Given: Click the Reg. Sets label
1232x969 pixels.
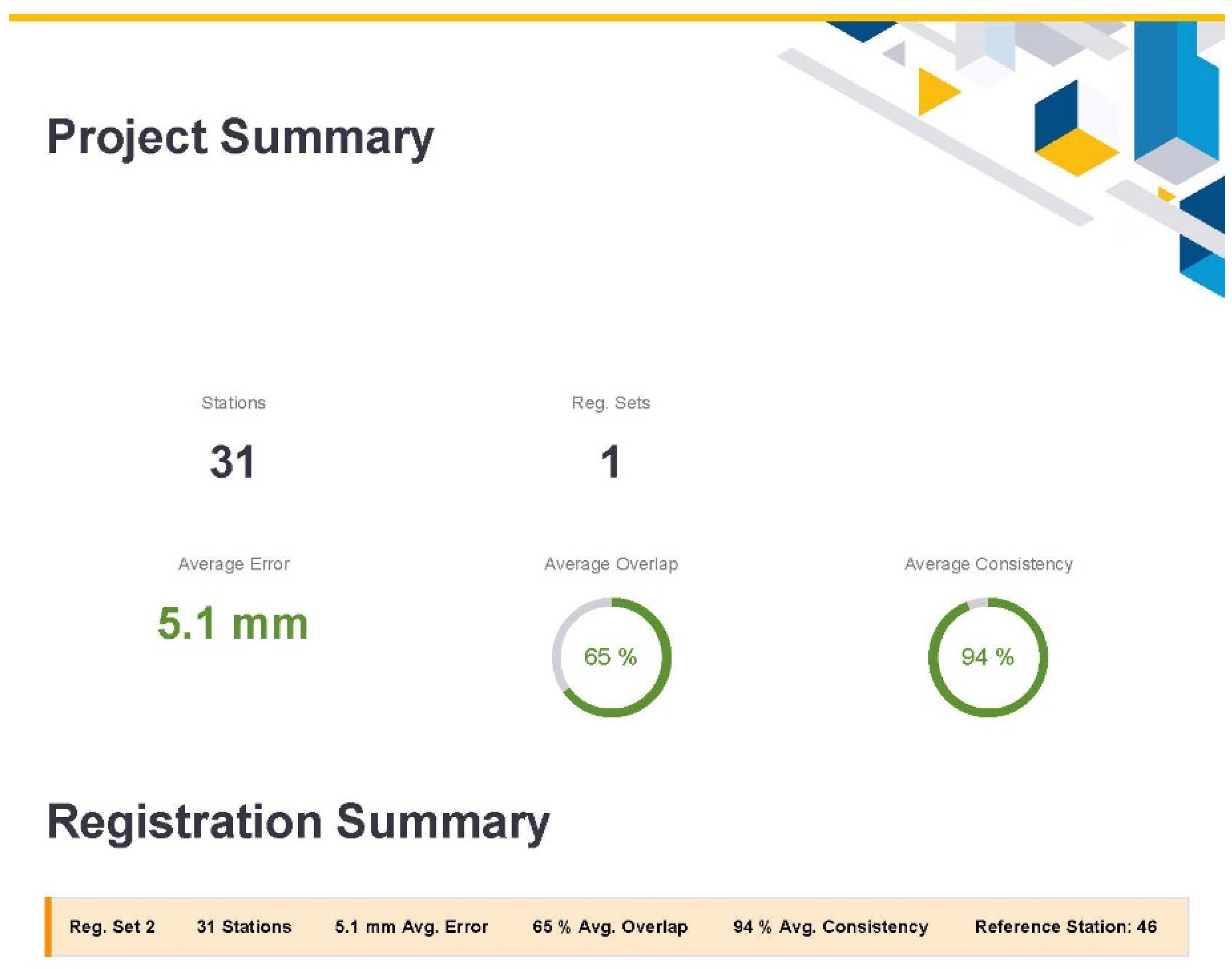Looking at the screenshot, I should pyautogui.click(x=611, y=403).
